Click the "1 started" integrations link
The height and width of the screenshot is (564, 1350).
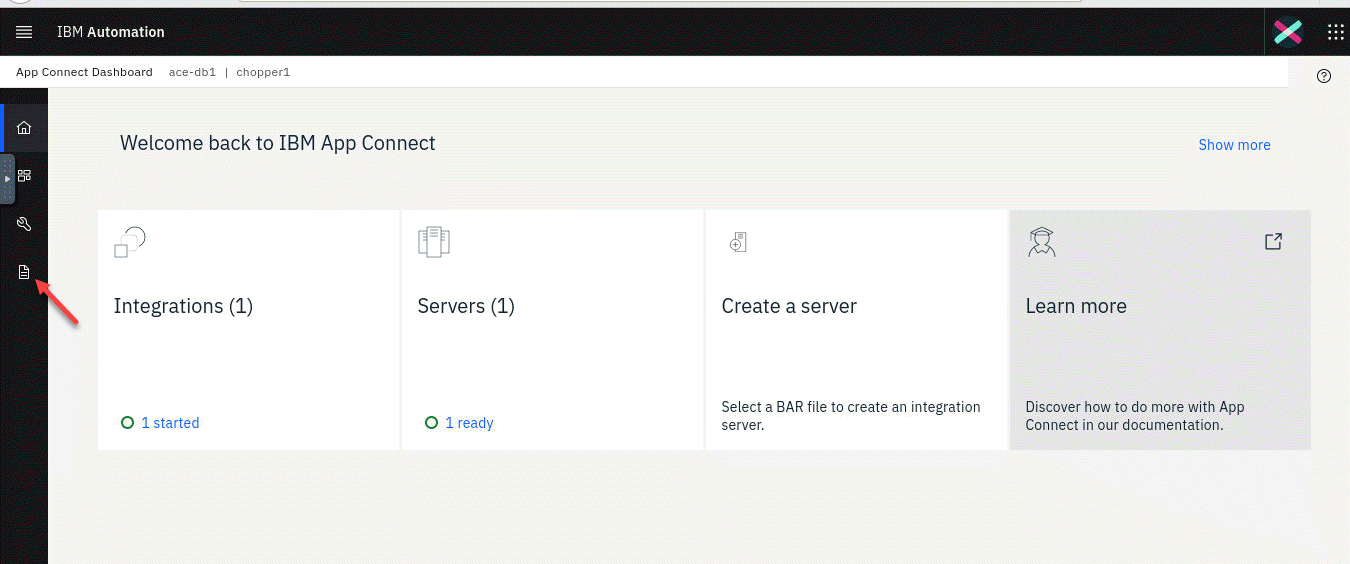pos(170,423)
